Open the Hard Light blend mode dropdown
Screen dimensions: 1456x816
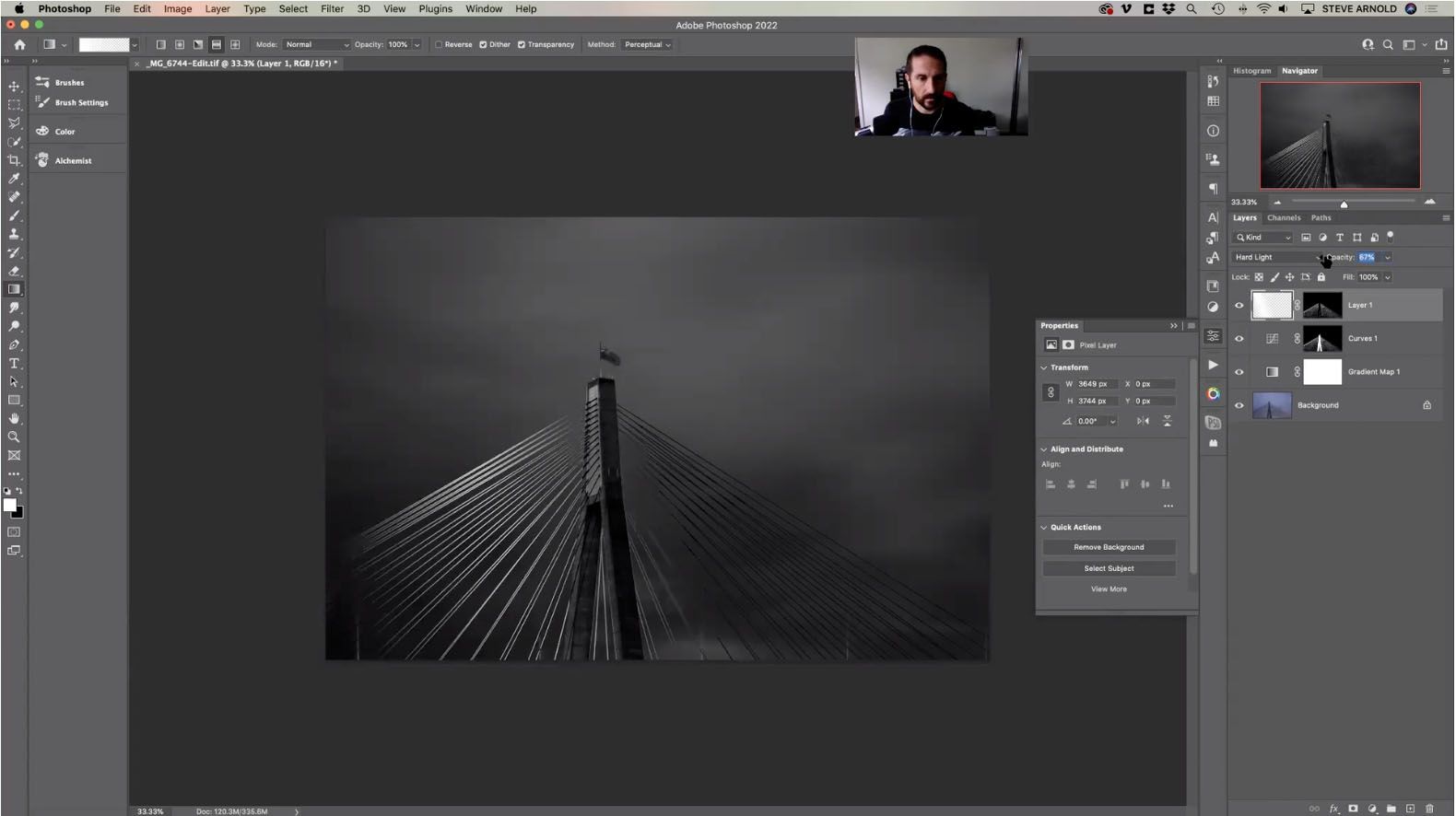1277,258
